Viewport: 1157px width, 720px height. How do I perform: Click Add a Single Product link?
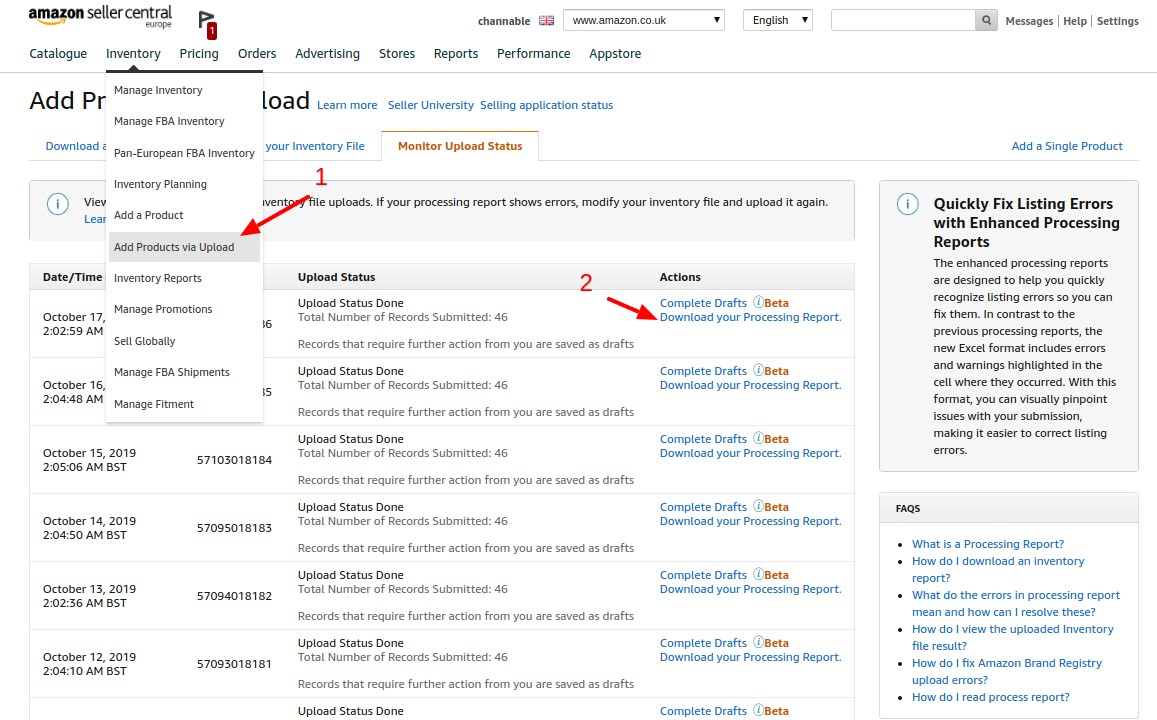click(x=1067, y=146)
